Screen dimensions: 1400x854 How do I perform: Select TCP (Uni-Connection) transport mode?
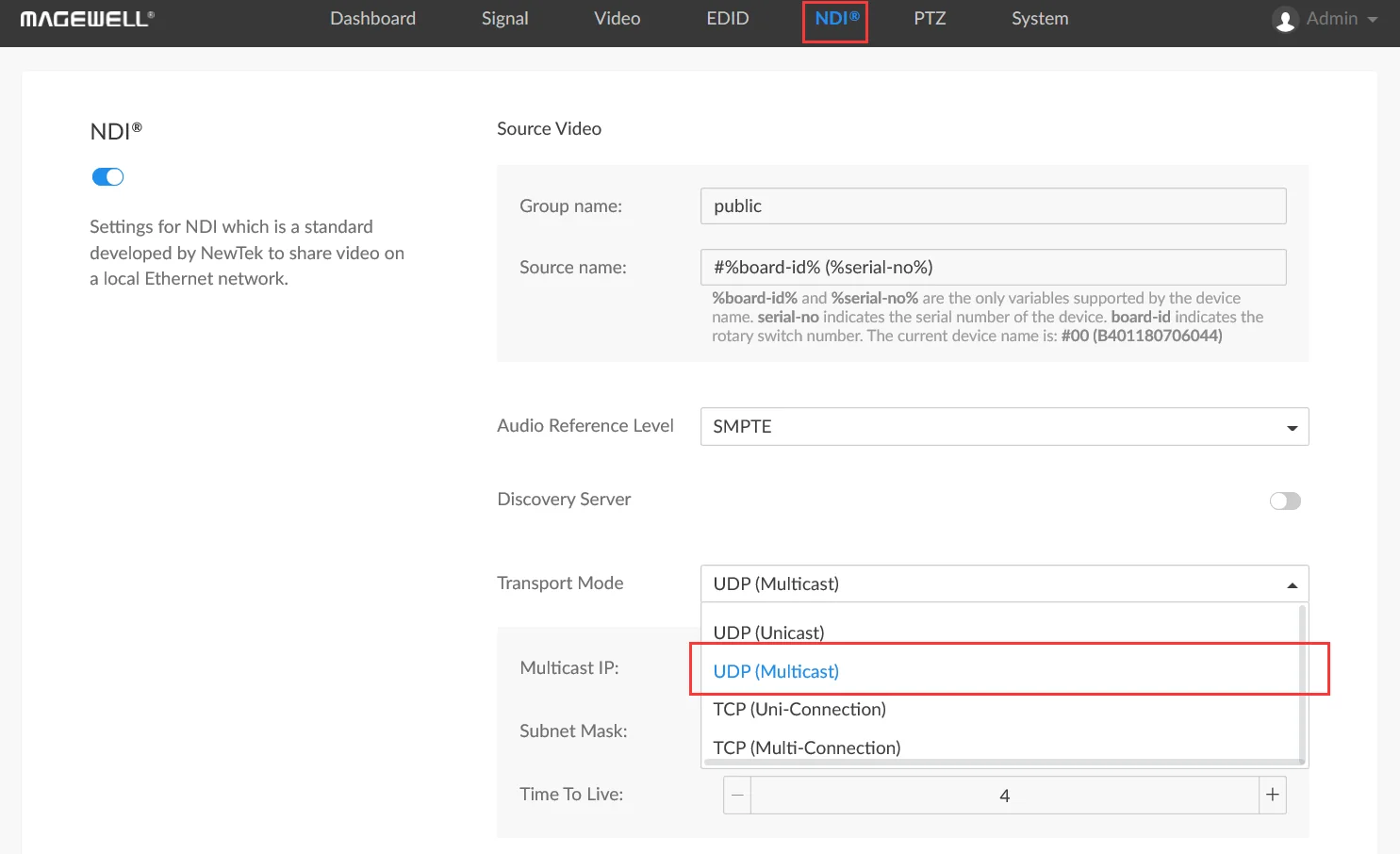click(x=999, y=709)
